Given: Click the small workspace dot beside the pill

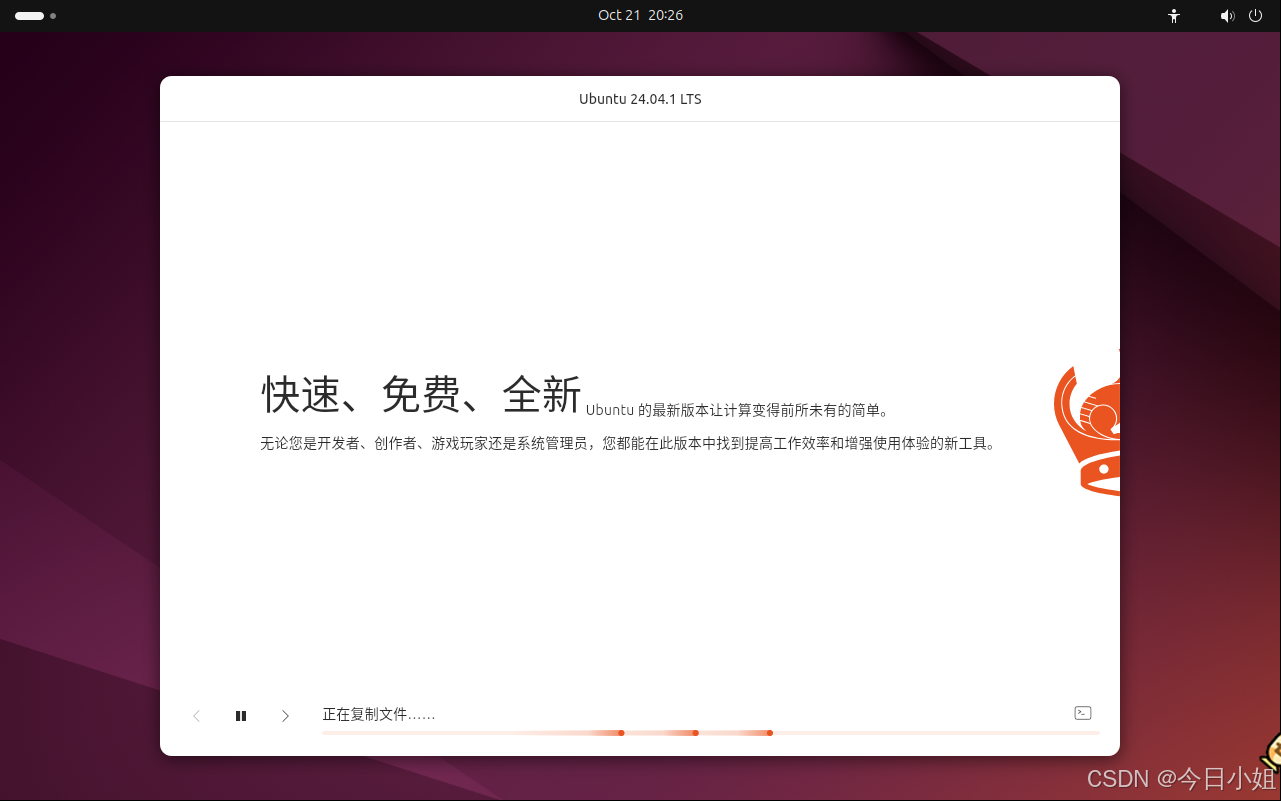Looking at the screenshot, I should coord(52,17).
